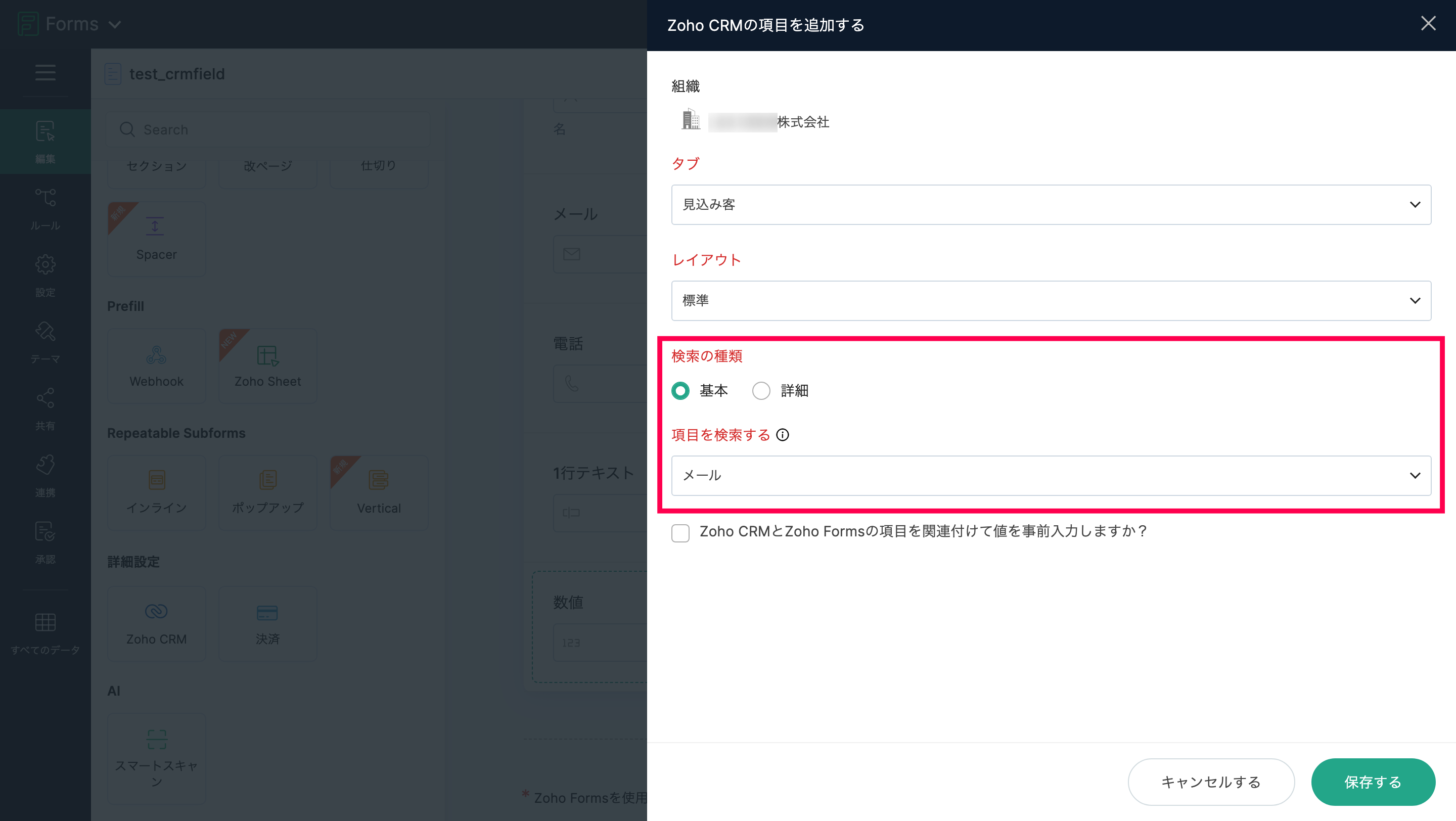Viewport: 1456px width, 821px height.
Task: Click the 共有 share sidebar icon
Action: [x=45, y=398]
